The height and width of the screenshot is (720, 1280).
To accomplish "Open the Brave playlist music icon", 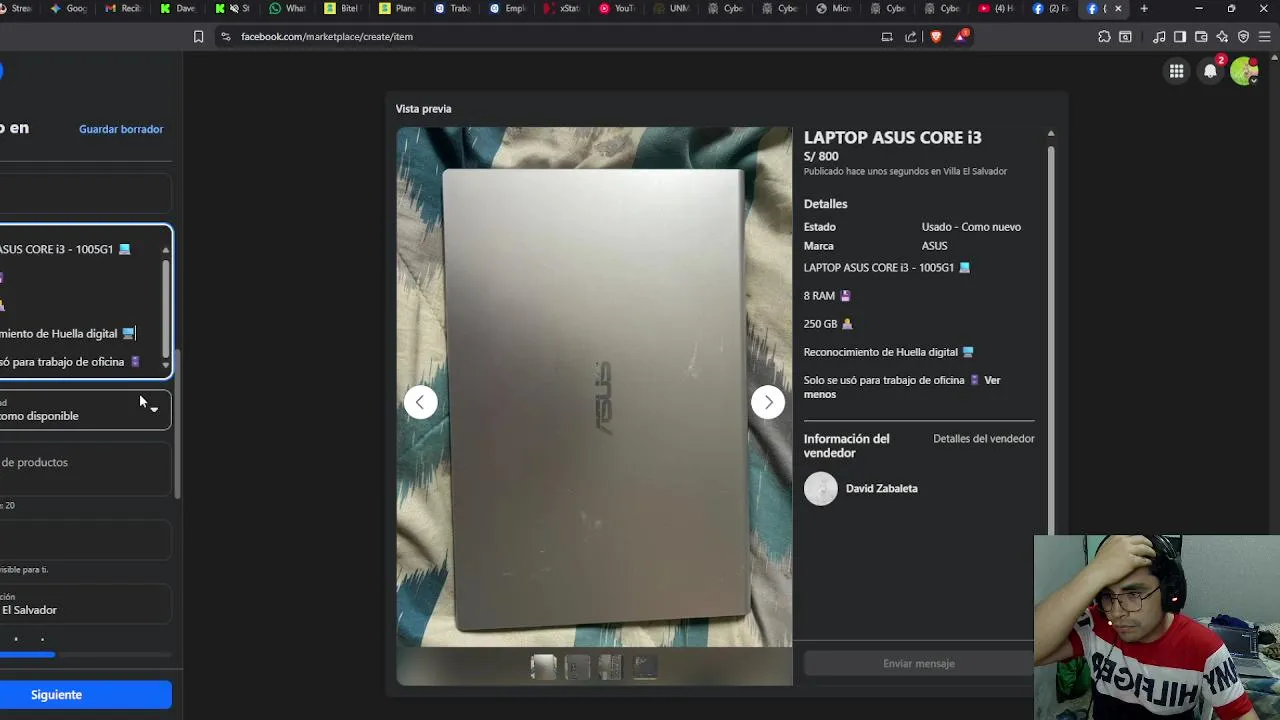I will coord(1159,37).
